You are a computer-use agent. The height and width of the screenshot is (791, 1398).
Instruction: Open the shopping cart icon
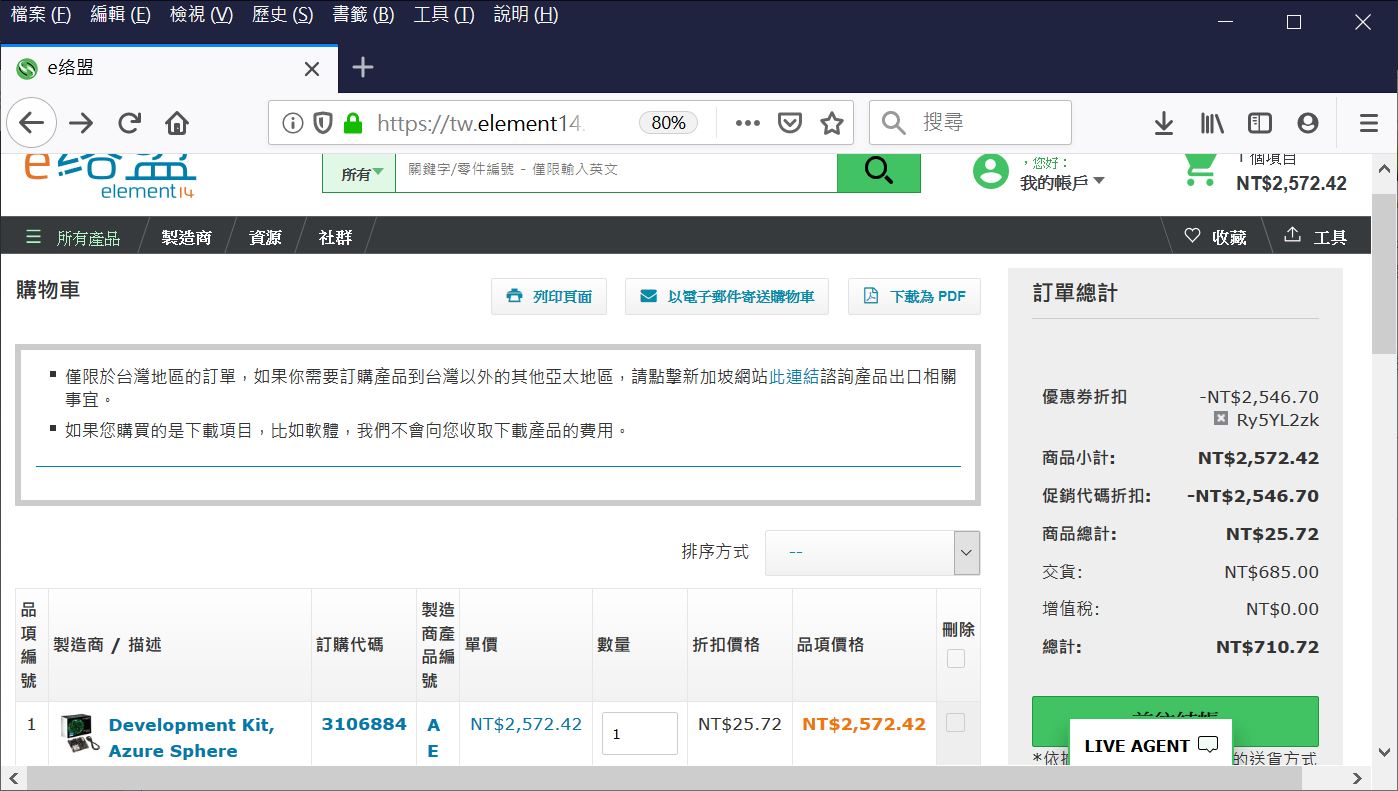click(x=1199, y=169)
